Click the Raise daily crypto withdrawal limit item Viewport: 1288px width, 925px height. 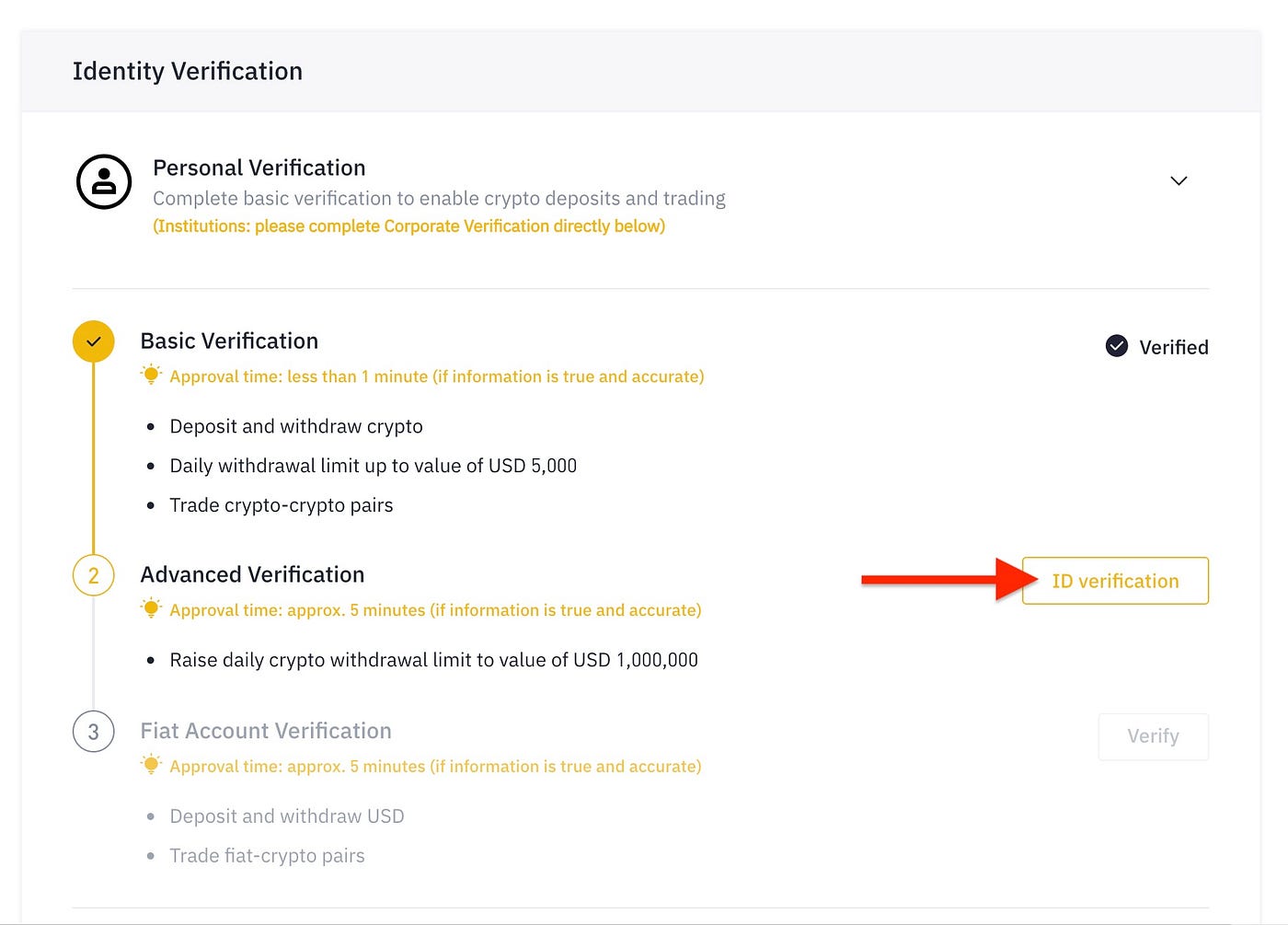(434, 660)
